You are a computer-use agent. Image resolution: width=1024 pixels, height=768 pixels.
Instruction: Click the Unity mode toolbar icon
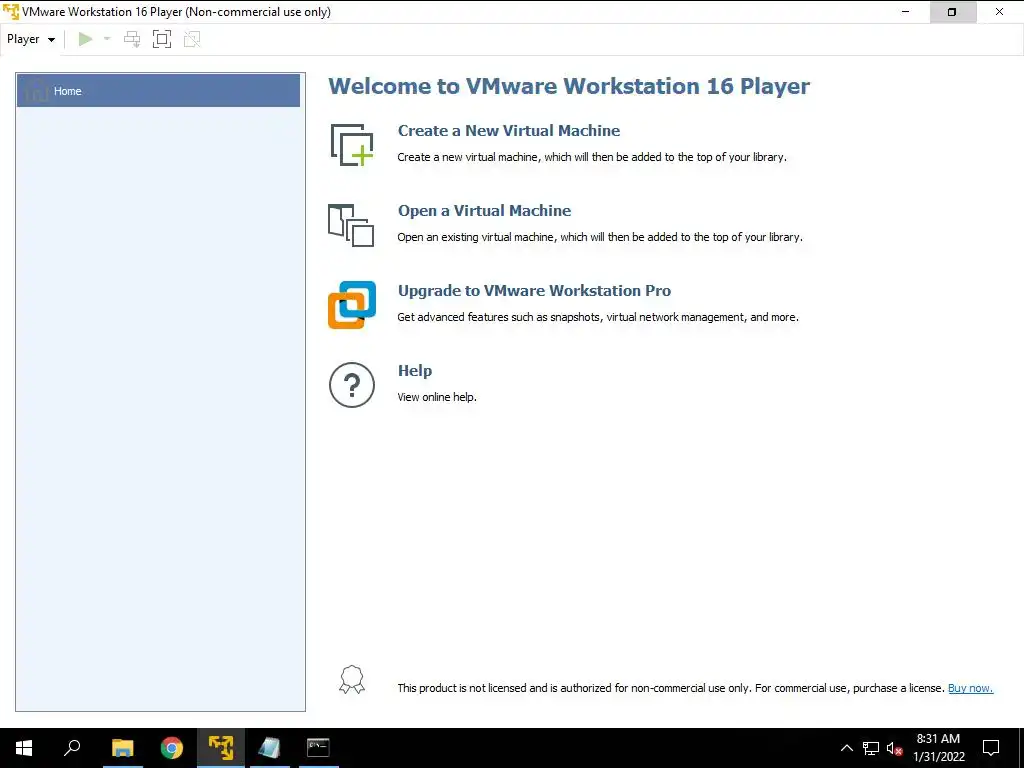(x=192, y=39)
